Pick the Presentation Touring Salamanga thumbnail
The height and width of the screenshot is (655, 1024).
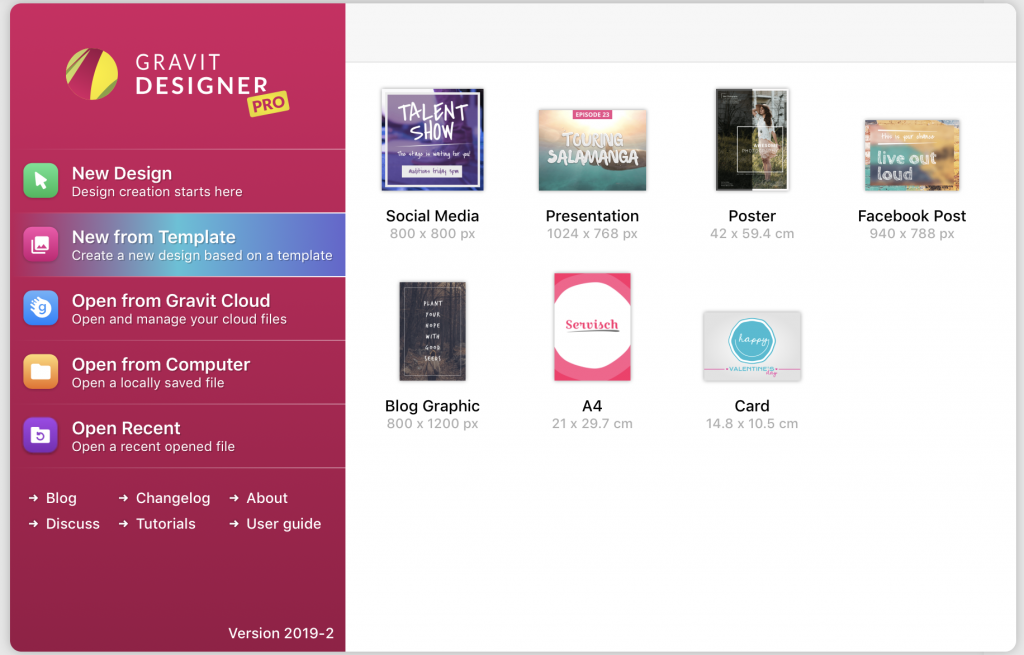(592, 150)
